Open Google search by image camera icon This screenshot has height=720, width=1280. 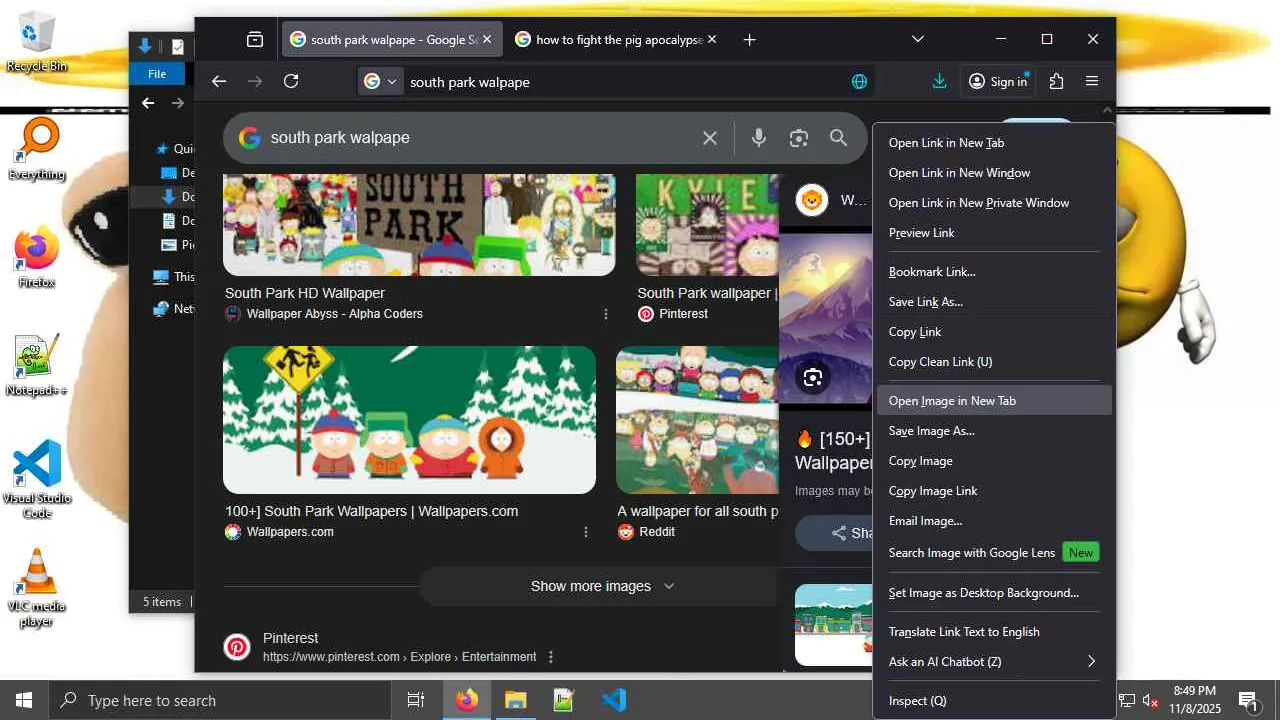click(x=798, y=138)
